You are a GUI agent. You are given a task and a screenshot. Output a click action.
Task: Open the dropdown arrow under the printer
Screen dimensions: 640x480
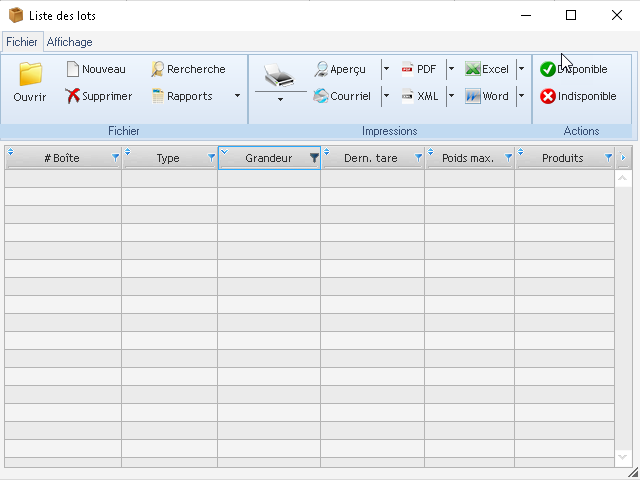pyautogui.click(x=280, y=99)
